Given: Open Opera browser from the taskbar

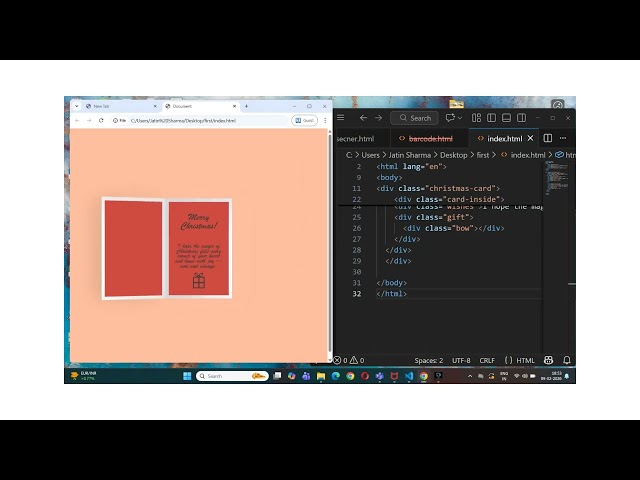Looking at the screenshot, I should (x=365, y=376).
